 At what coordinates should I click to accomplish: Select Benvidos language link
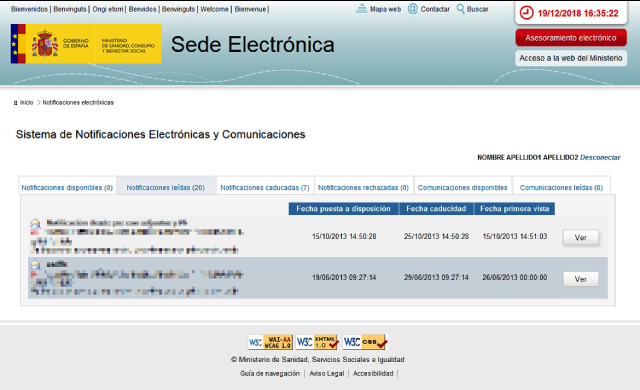click(142, 9)
